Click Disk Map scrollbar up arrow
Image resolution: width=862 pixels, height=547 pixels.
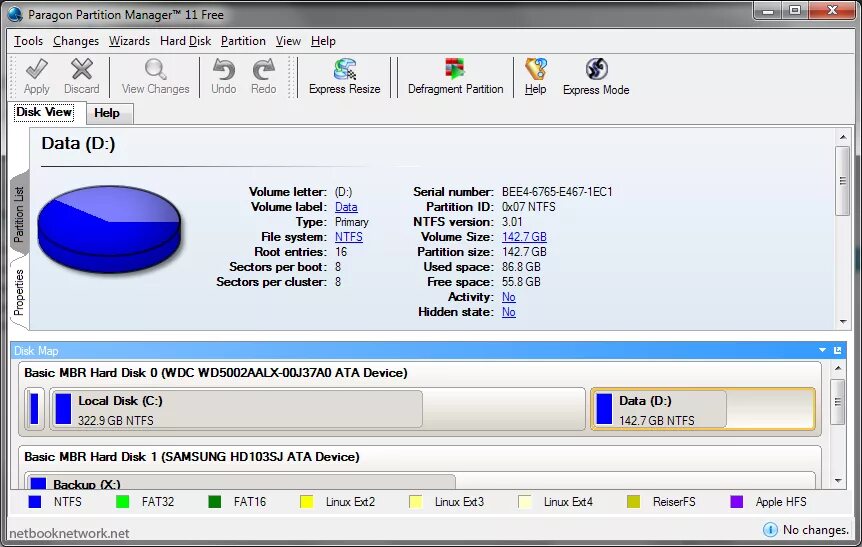[838, 368]
